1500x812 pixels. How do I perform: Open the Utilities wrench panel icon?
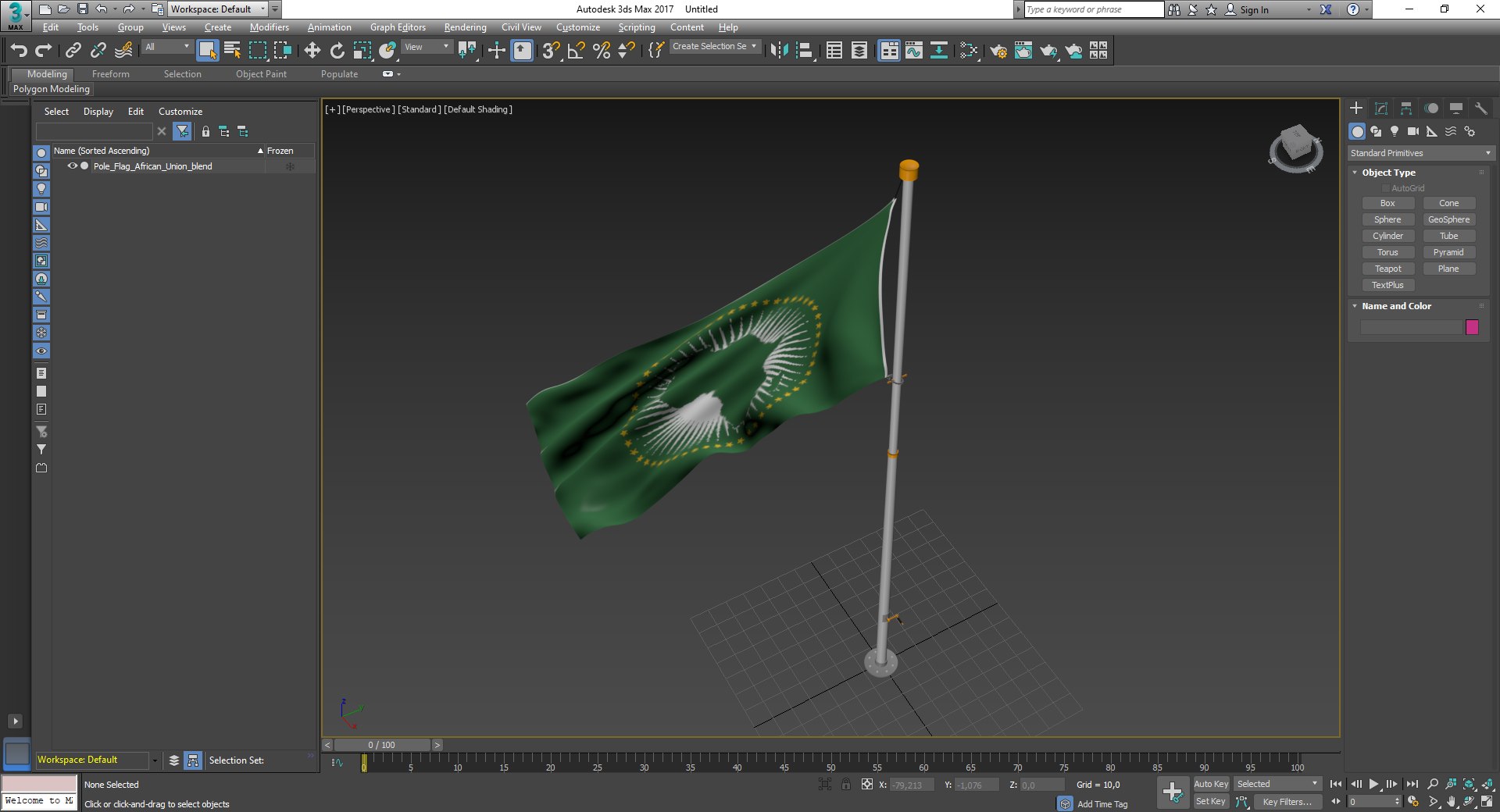click(1480, 109)
